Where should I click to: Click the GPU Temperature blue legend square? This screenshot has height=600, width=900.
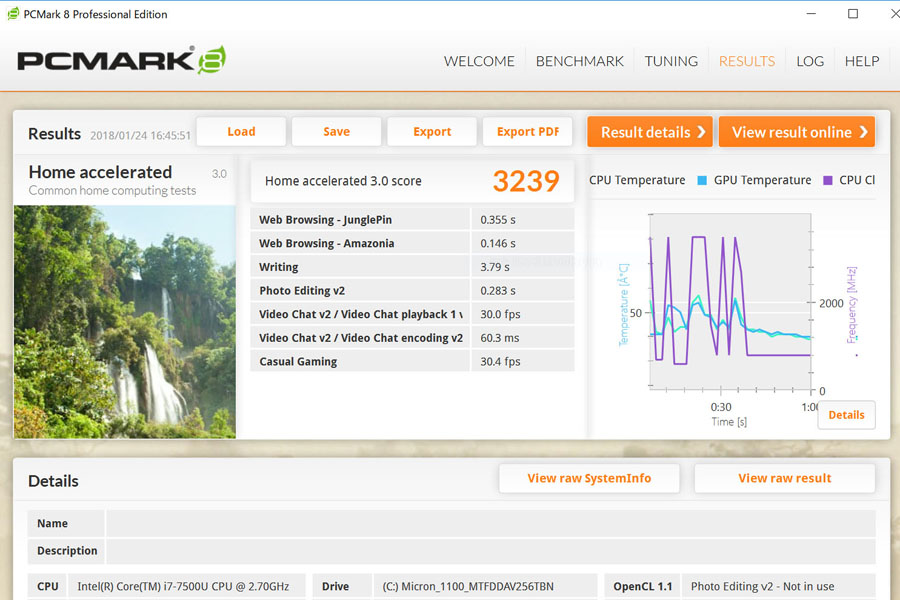701,180
